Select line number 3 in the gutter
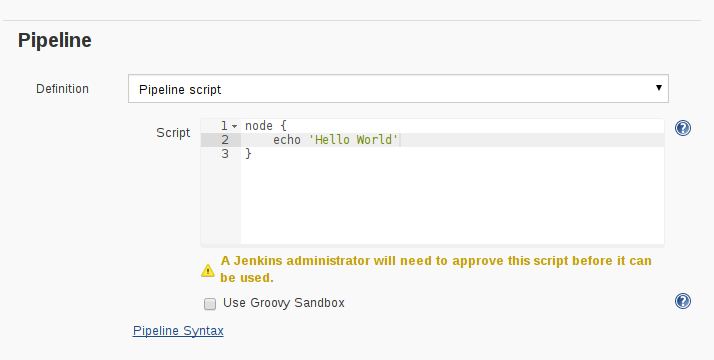714x360 pixels. coord(225,154)
